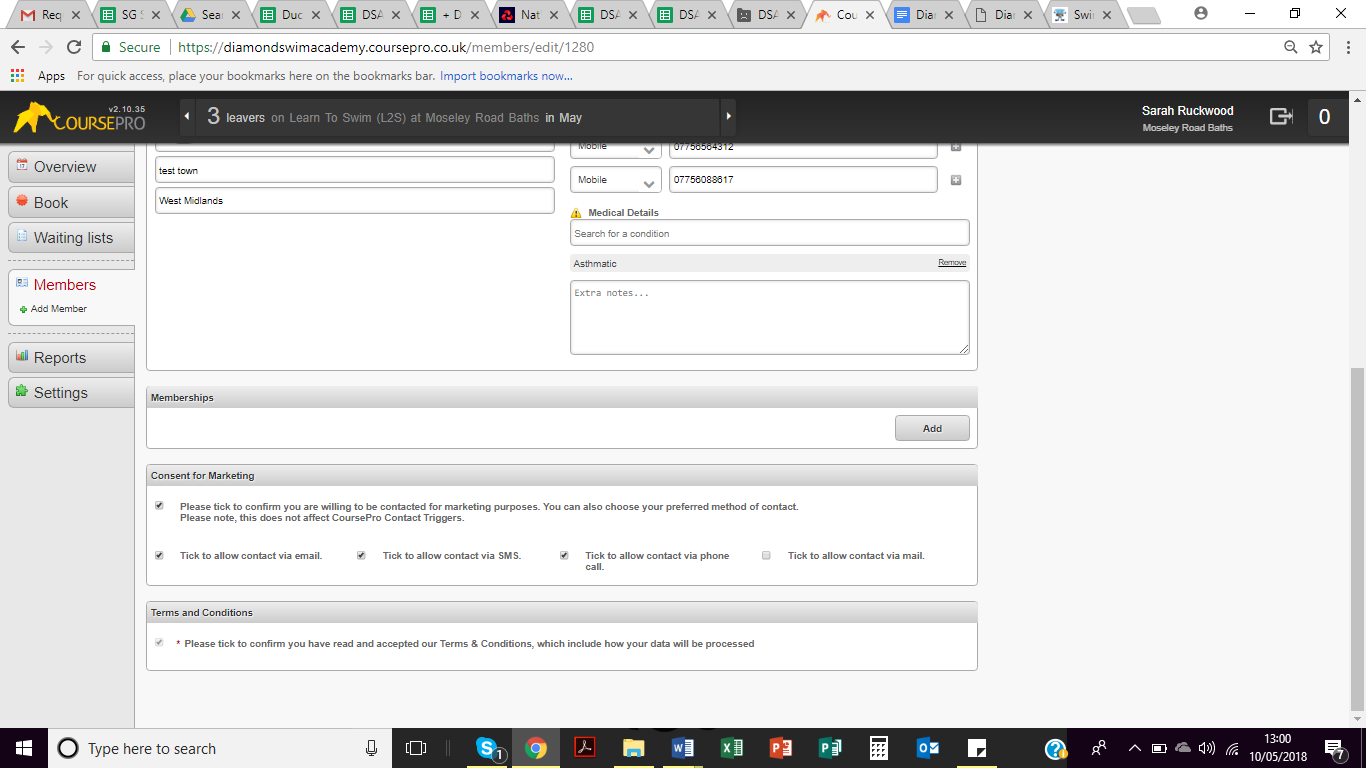Click the CoursePro logo
The width and height of the screenshot is (1366, 768).
79,117
